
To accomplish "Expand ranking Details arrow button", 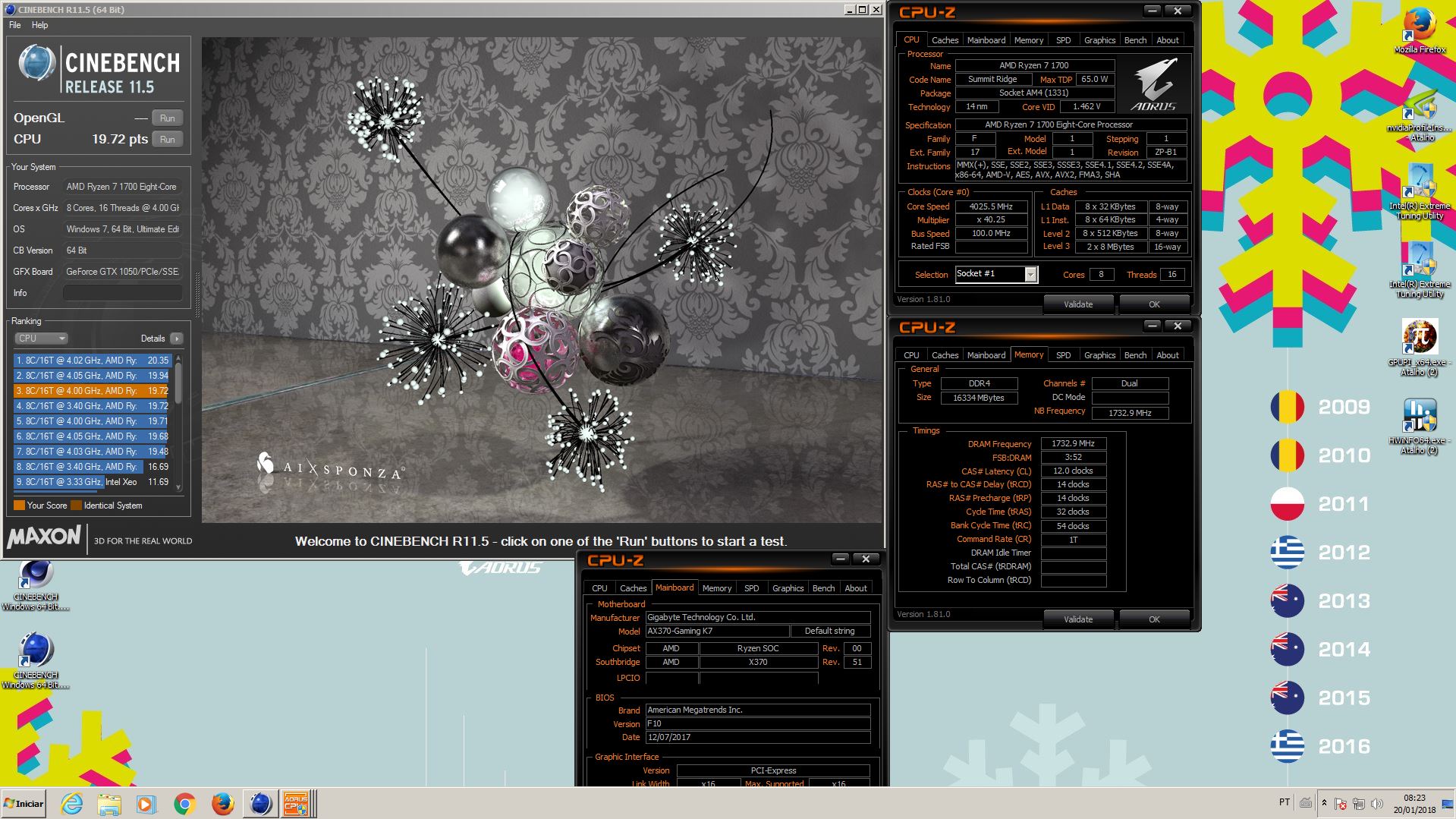I will (177, 339).
